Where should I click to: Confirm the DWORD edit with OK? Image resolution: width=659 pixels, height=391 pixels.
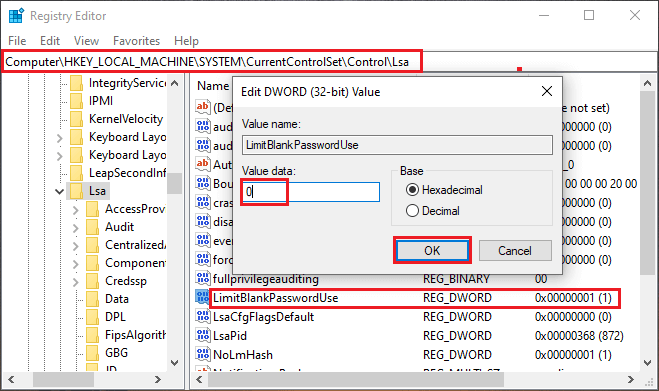pos(432,251)
